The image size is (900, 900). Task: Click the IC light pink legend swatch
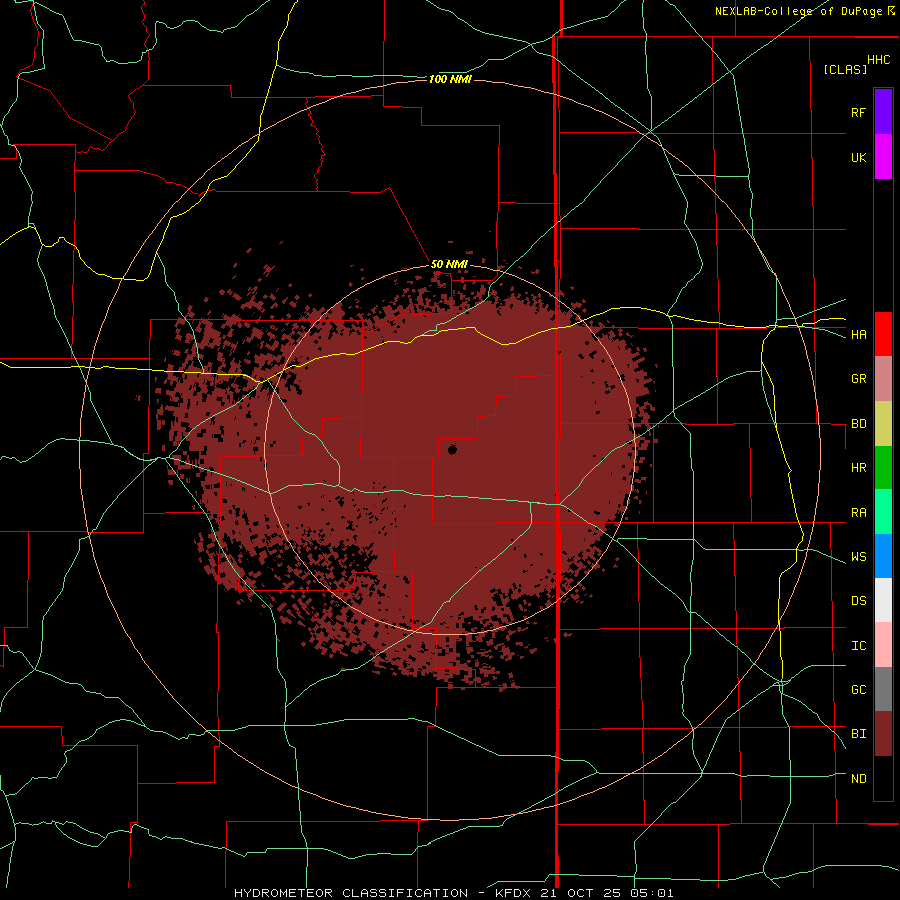click(x=883, y=645)
